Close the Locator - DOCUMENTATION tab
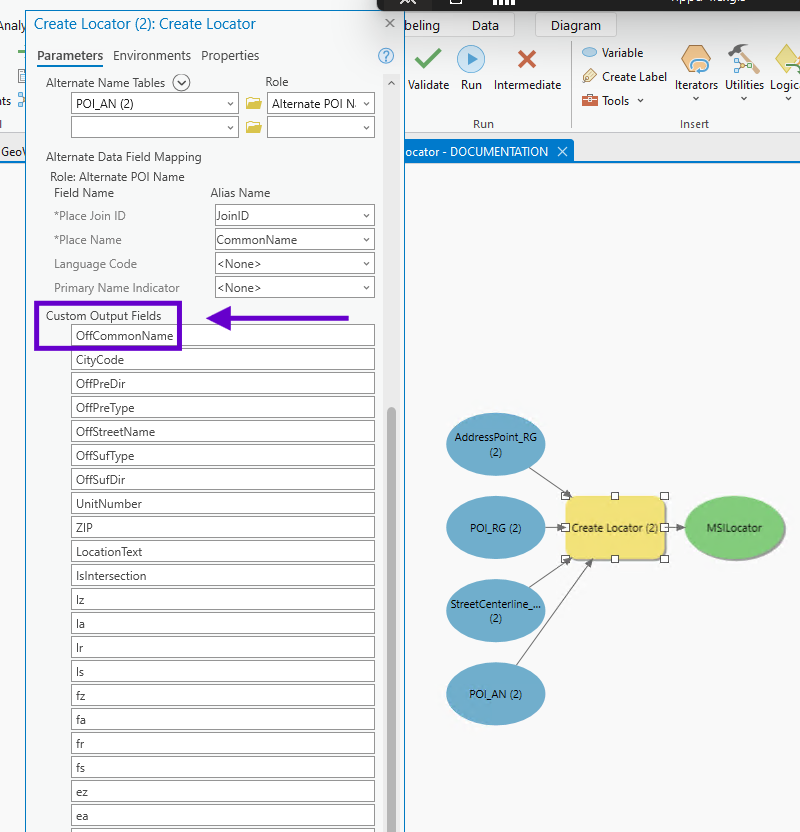This screenshot has height=832, width=800. point(562,152)
